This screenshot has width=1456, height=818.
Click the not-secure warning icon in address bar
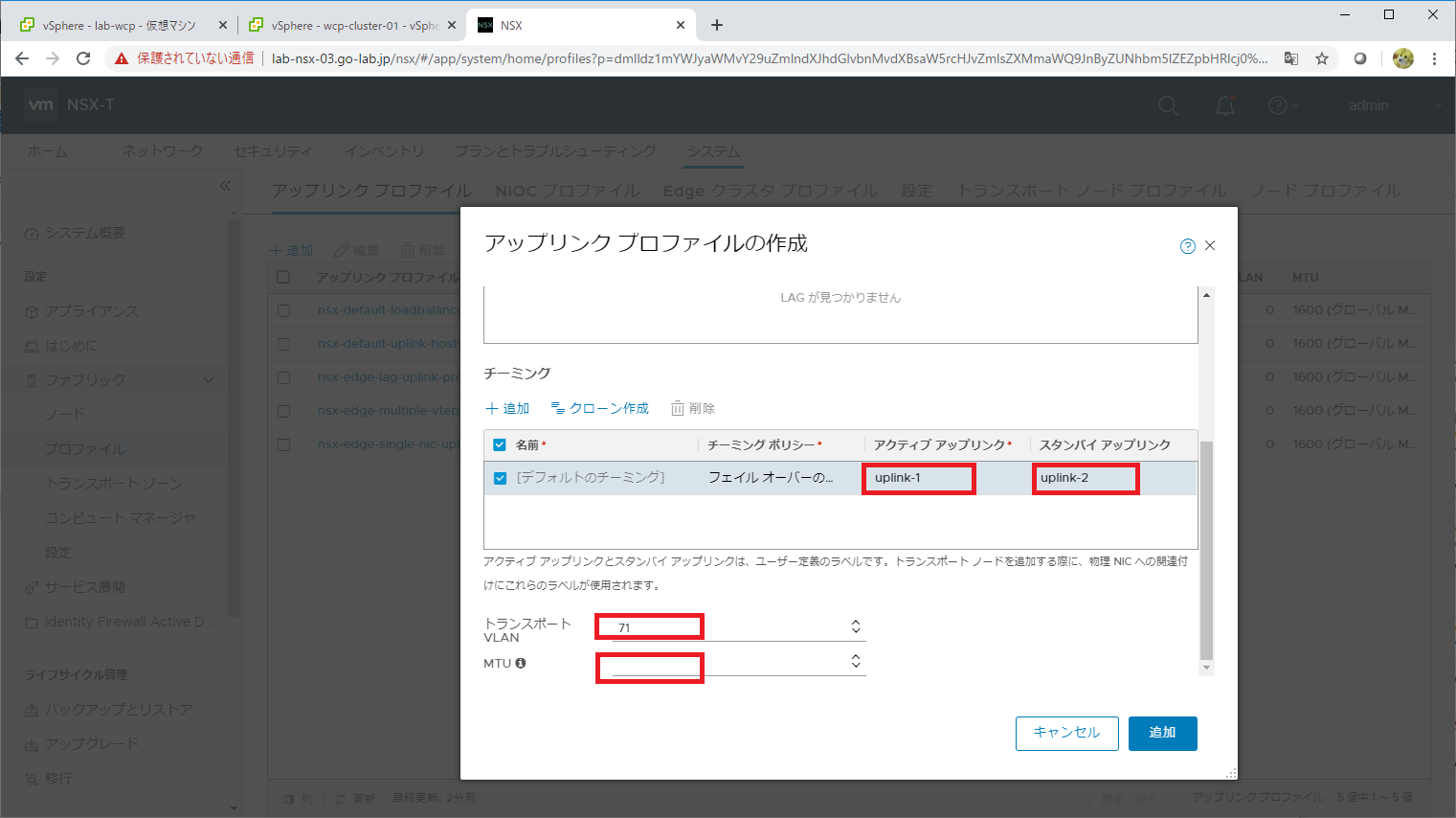coord(122,58)
